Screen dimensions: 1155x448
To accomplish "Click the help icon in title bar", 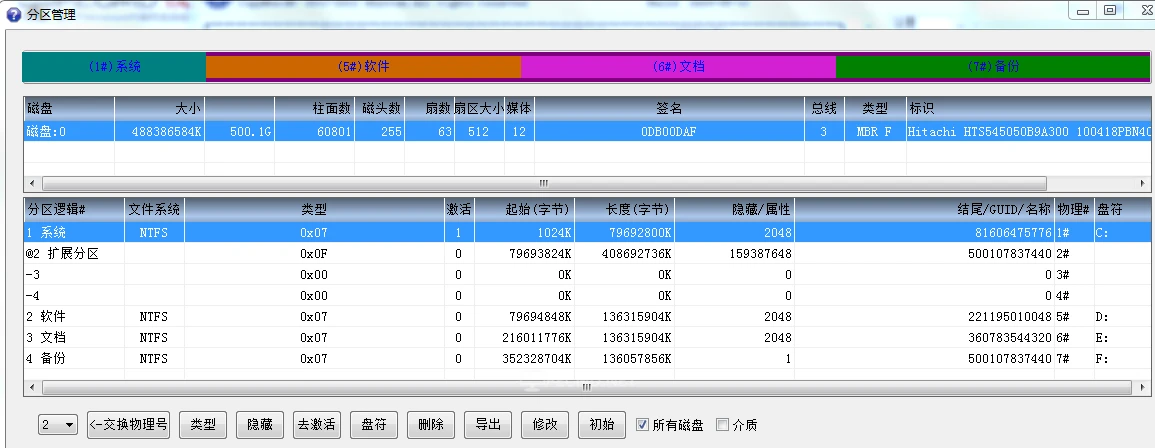I will [13, 15].
